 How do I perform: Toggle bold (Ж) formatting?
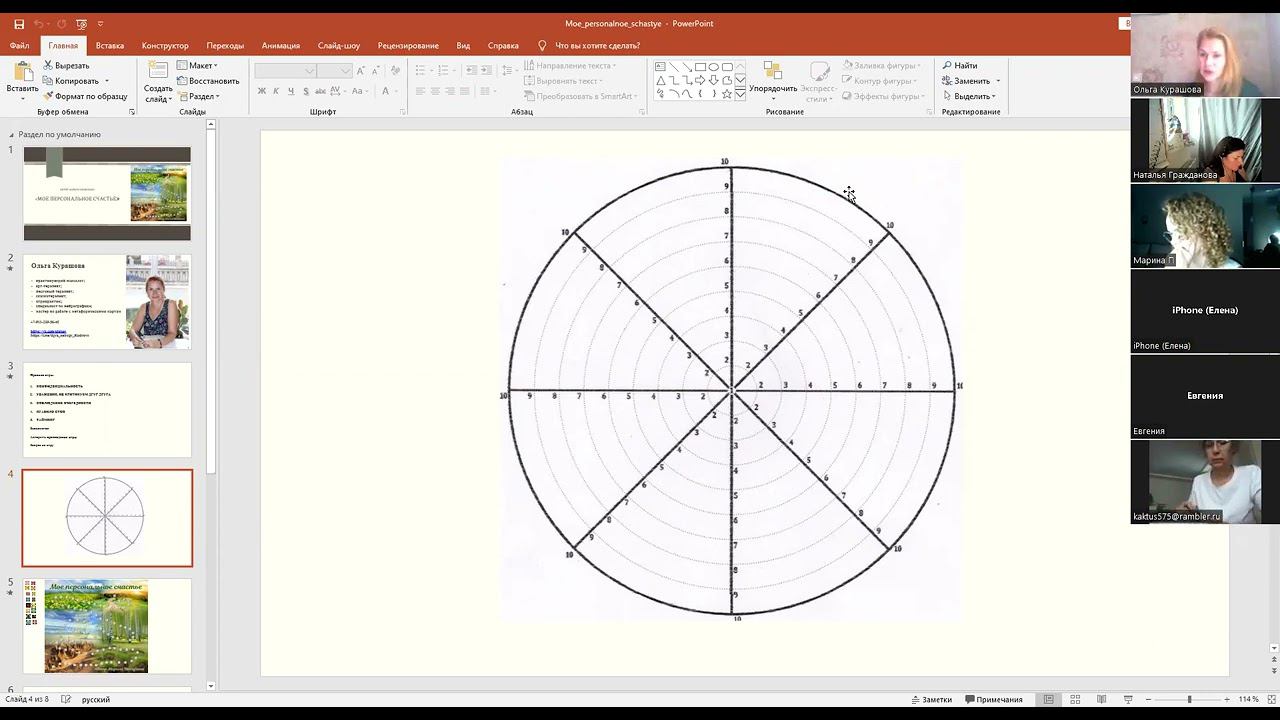point(262,91)
